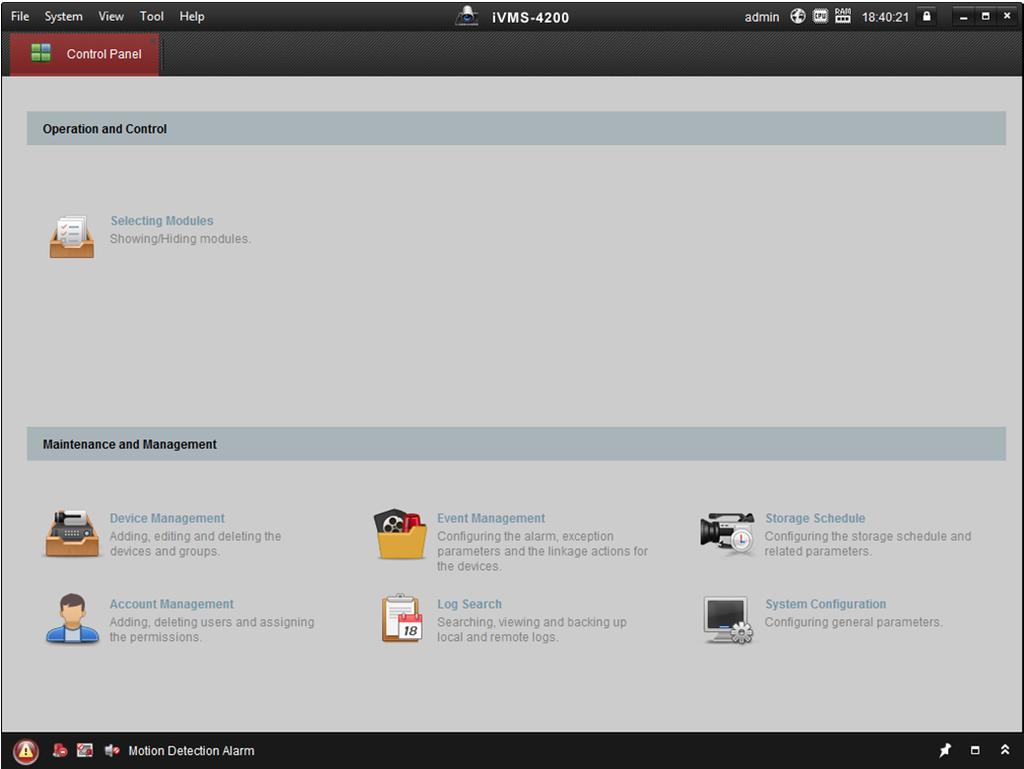Open the View menu
Viewport: 1024px width, 769px height.
pos(111,16)
